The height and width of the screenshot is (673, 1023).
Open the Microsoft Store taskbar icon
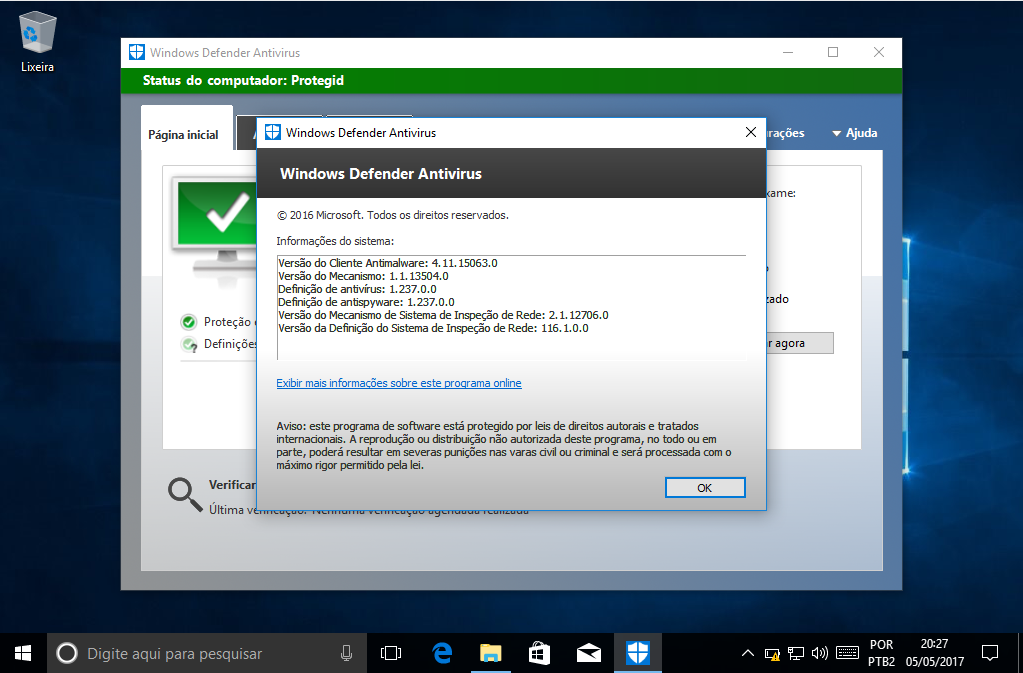(x=540, y=653)
